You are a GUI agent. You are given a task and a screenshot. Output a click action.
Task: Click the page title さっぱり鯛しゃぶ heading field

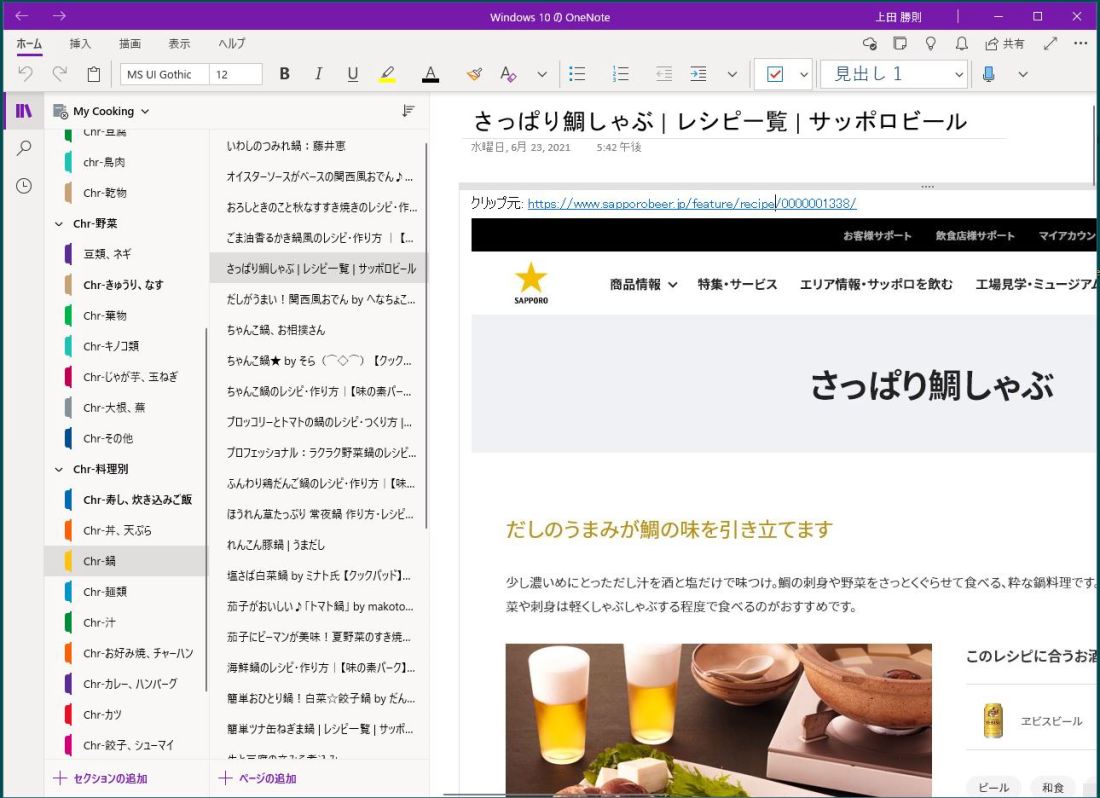pos(720,122)
